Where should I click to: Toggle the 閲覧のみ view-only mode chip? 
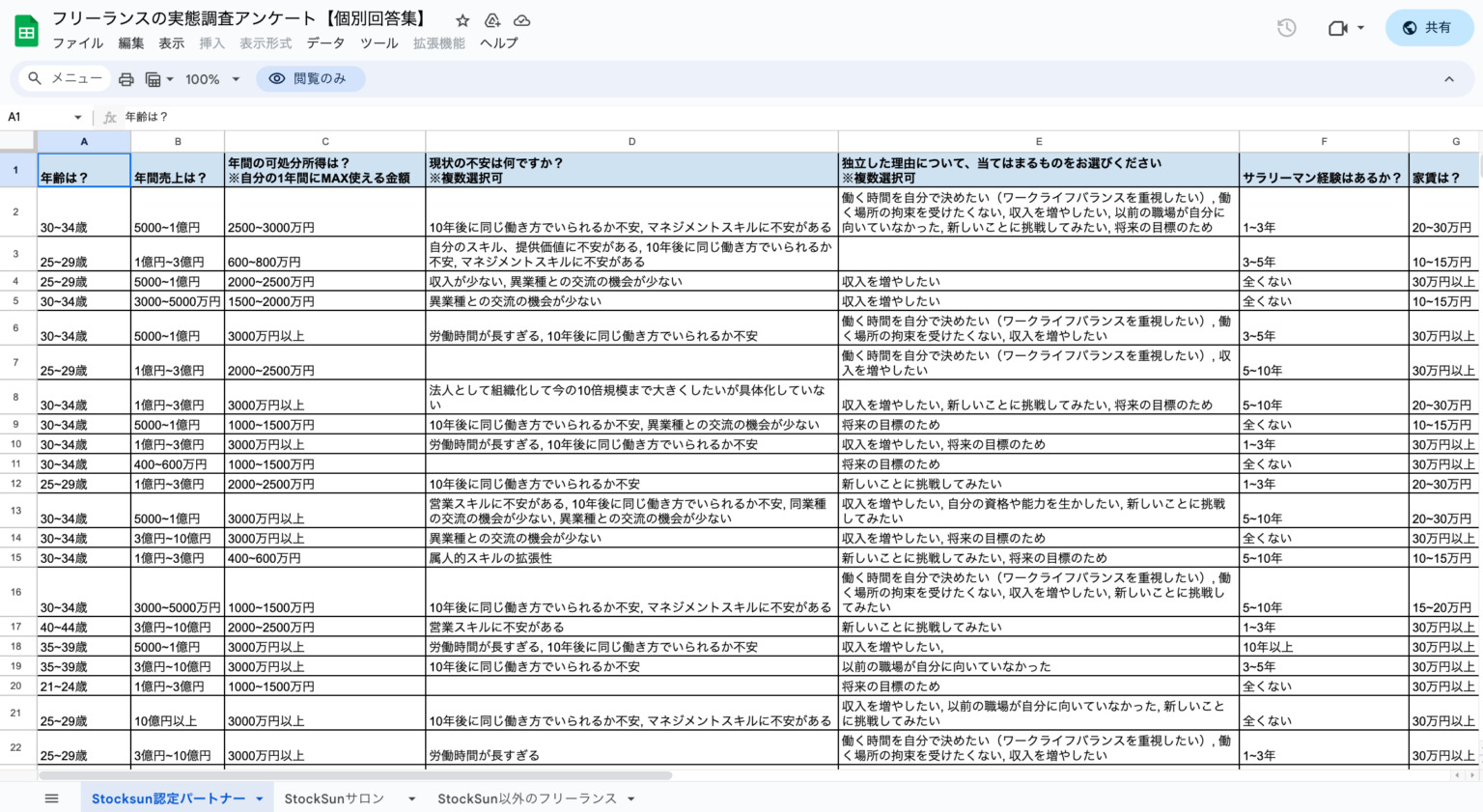310,79
